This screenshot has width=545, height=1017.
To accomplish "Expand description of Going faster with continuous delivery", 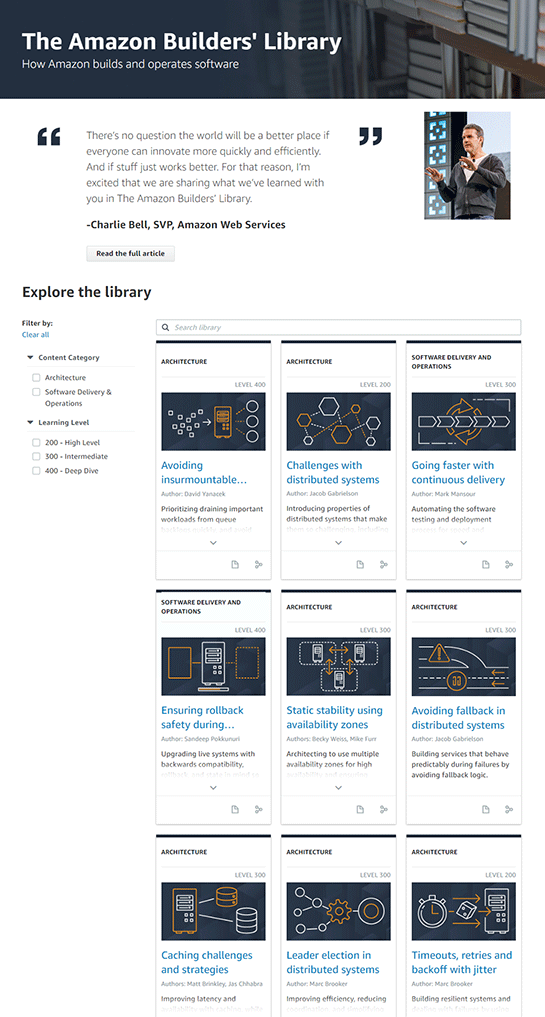I will click(463, 543).
